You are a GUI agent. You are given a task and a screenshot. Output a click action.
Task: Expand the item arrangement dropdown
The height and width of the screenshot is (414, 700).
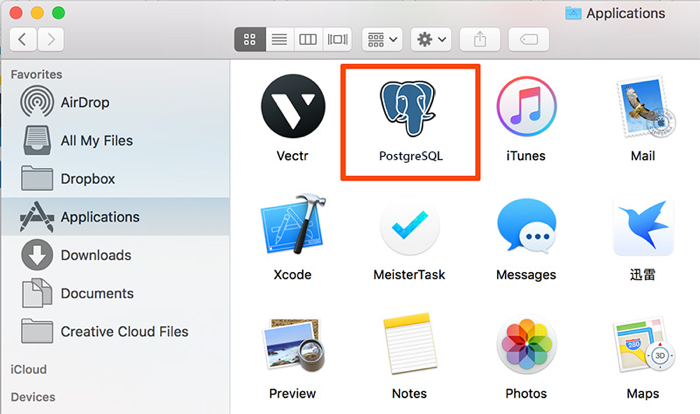(381, 39)
